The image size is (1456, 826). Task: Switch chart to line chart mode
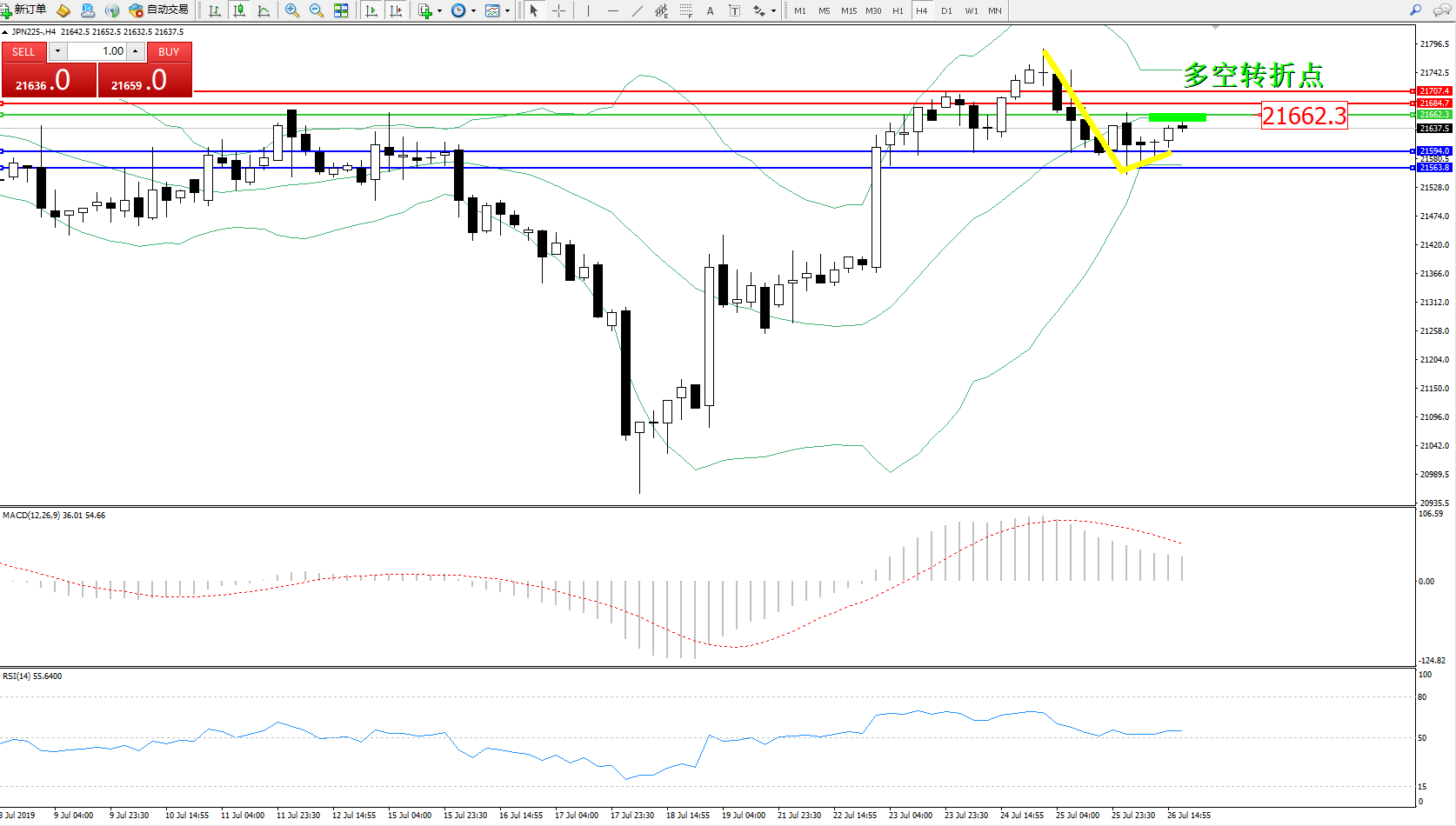264,11
